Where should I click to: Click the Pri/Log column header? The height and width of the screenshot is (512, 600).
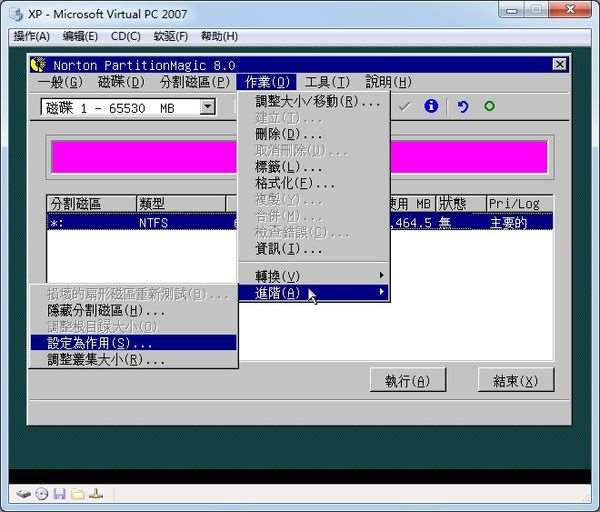pos(519,204)
